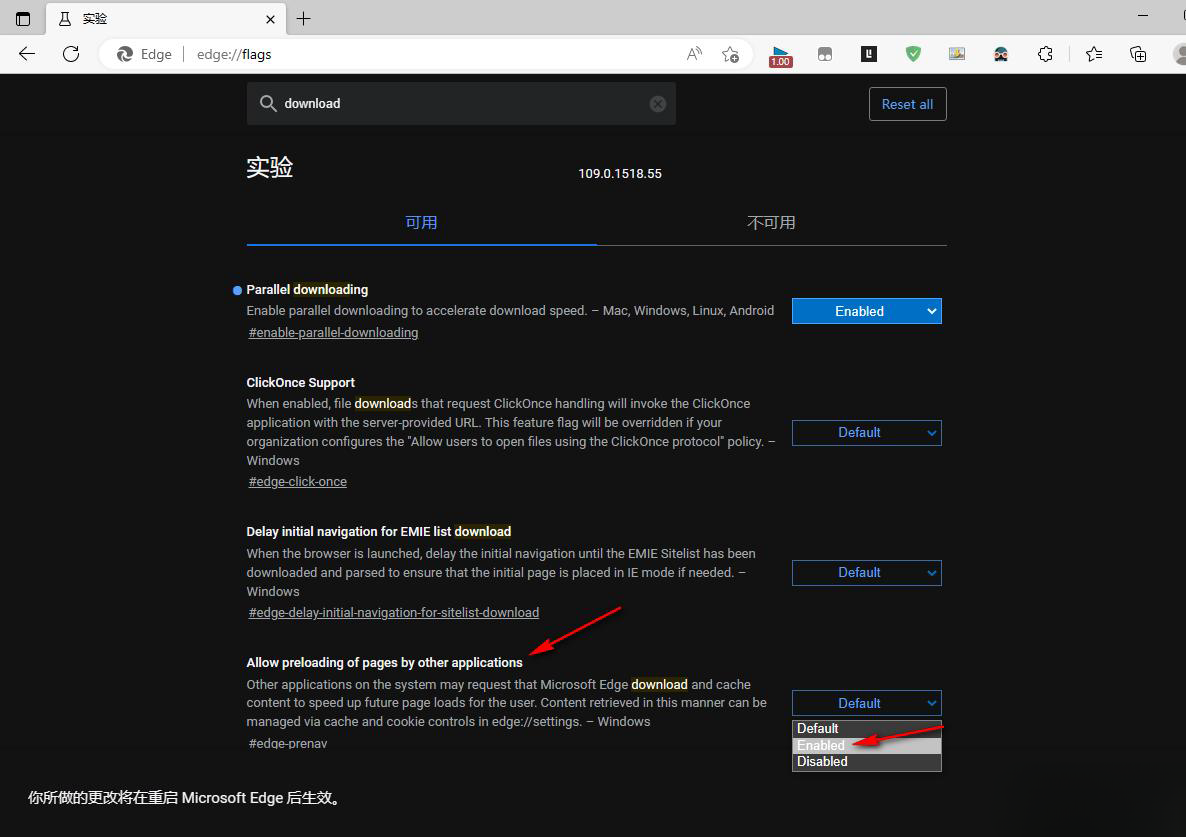Image resolution: width=1186 pixels, height=837 pixels.
Task: Add this page to favorites star
Action: click(730, 54)
